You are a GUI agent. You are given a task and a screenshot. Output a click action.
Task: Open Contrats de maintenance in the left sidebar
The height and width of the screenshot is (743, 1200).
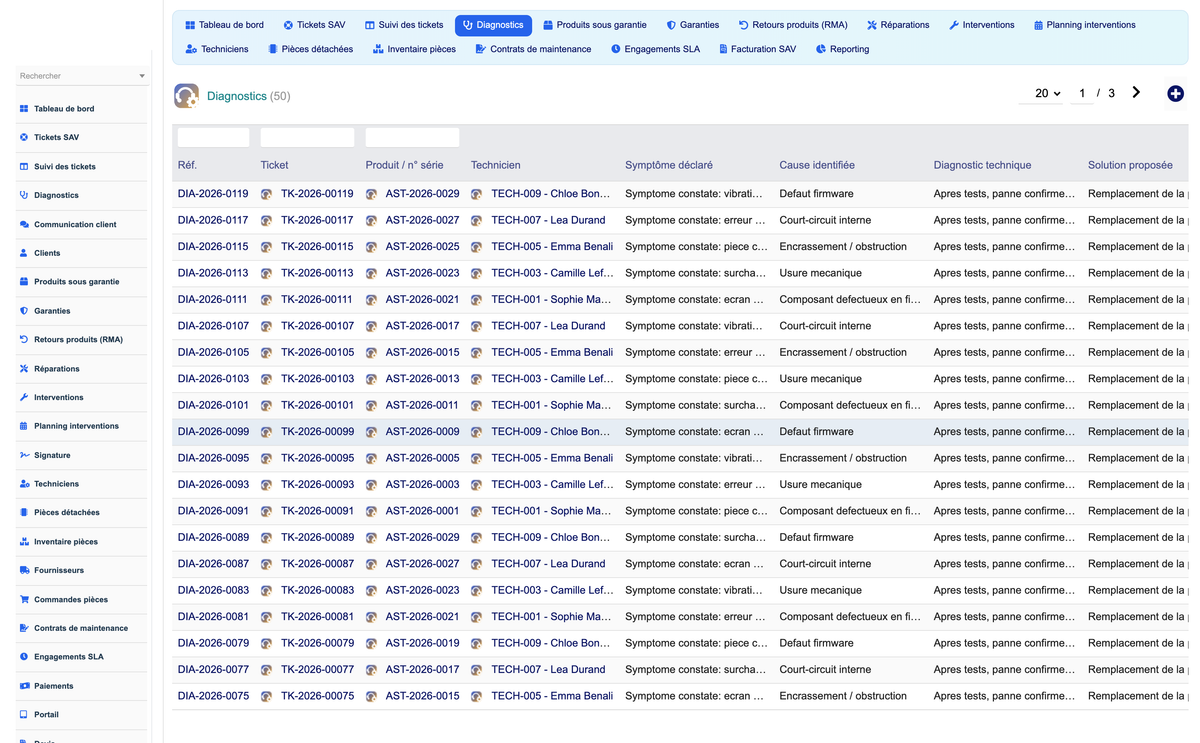coord(81,628)
